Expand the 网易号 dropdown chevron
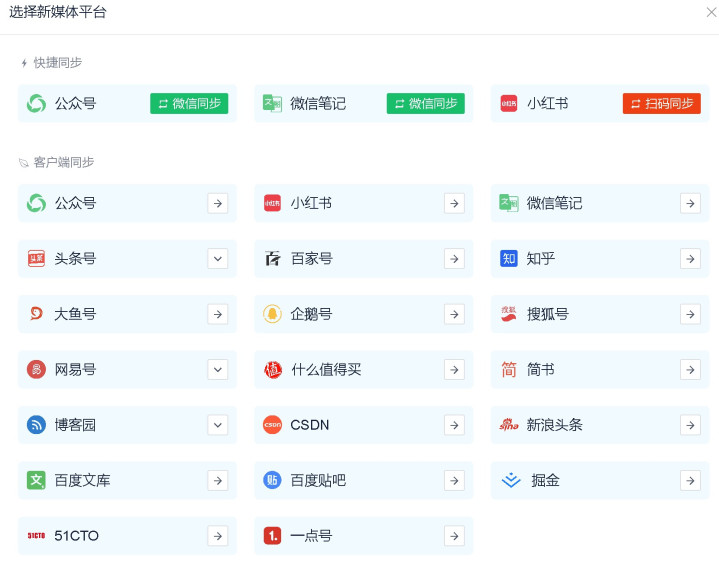Viewport: 719px width, 577px height. pos(218,370)
